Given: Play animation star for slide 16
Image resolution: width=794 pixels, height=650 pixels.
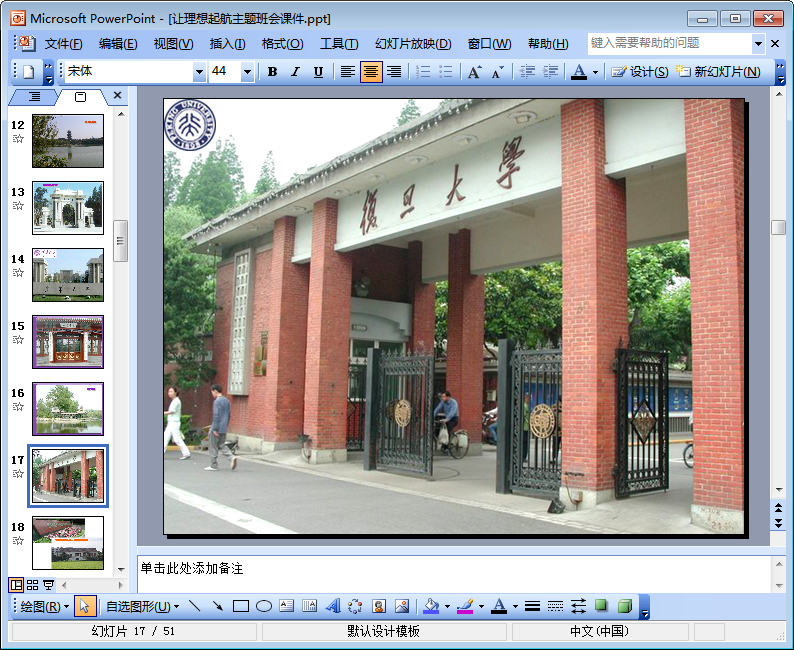Looking at the screenshot, I should [x=18, y=406].
